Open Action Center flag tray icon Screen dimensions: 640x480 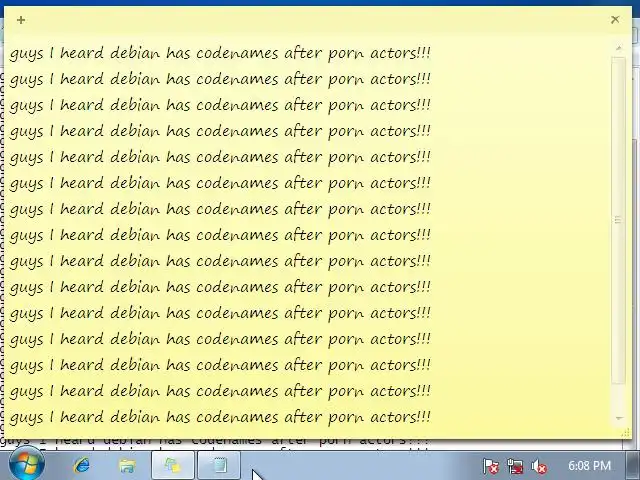tap(491, 466)
